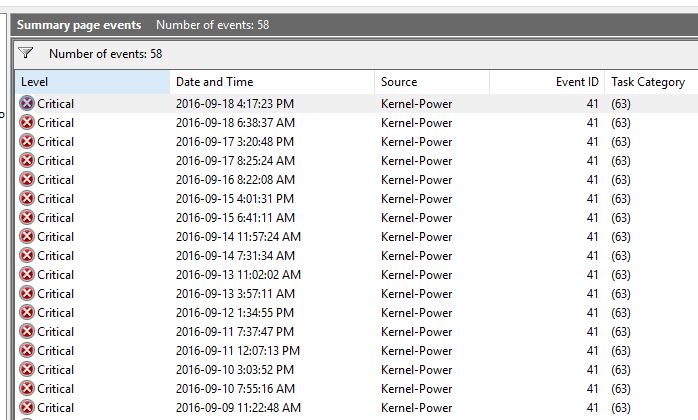Select the date 2016-09-11 12:07:13 PM
The image size is (698, 420).
click(x=238, y=351)
